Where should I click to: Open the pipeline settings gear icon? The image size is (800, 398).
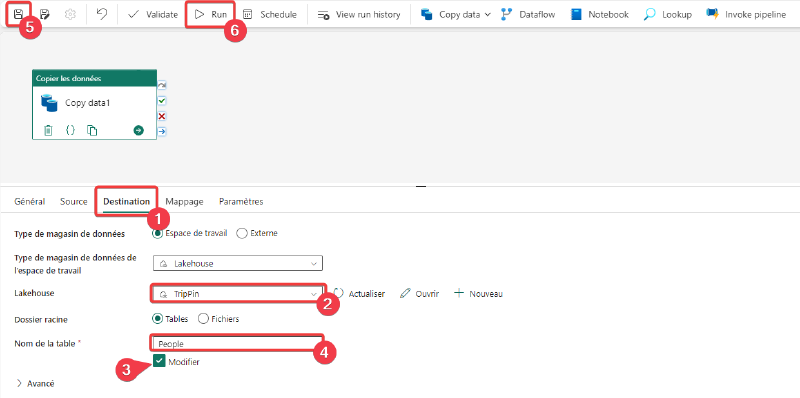[x=70, y=14]
